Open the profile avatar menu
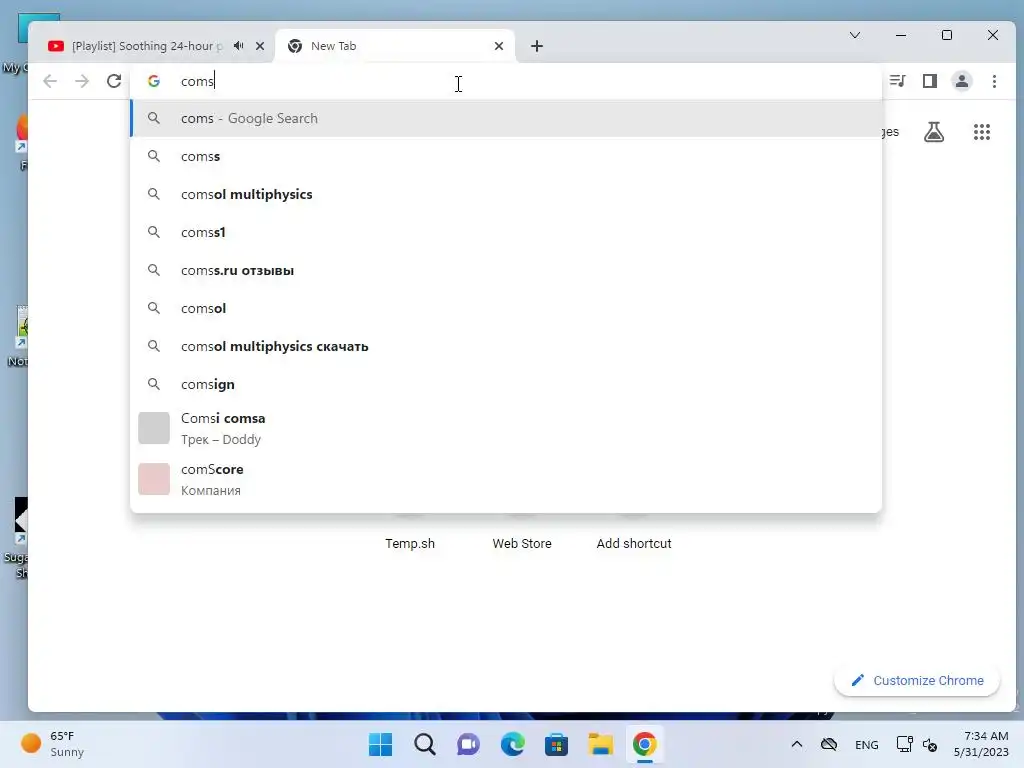 (962, 81)
